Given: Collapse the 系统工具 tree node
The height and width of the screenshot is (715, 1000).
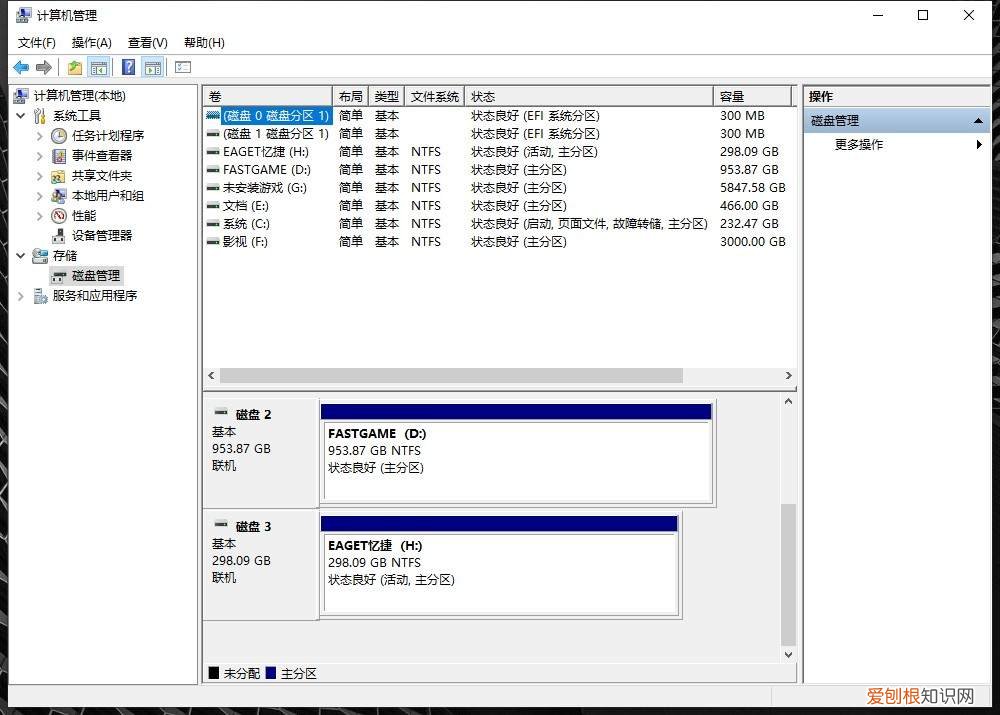Looking at the screenshot, I should pyautogui.click(x=21, y=116).
